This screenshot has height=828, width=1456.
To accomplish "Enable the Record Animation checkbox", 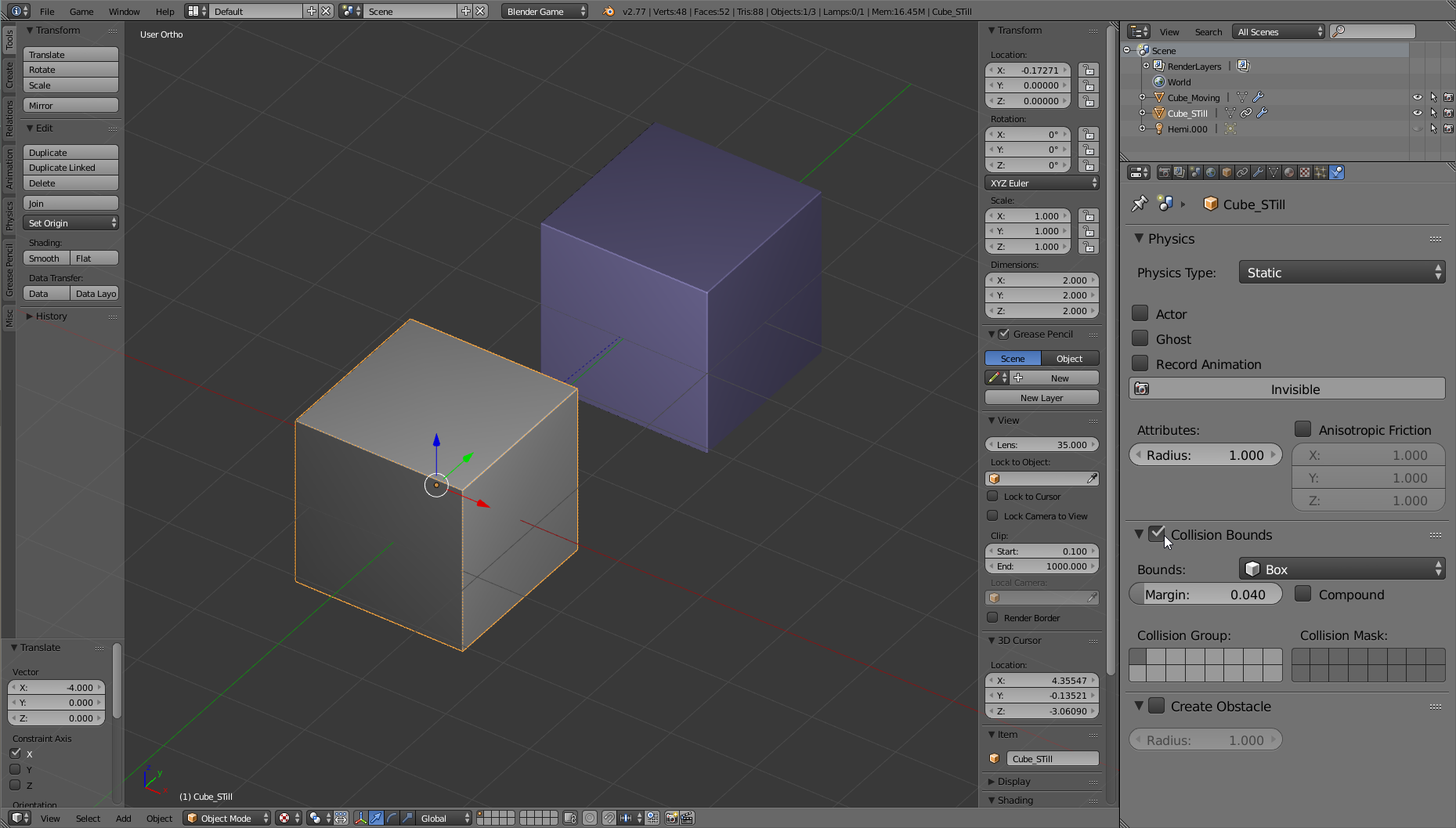I will (1140, 363).
